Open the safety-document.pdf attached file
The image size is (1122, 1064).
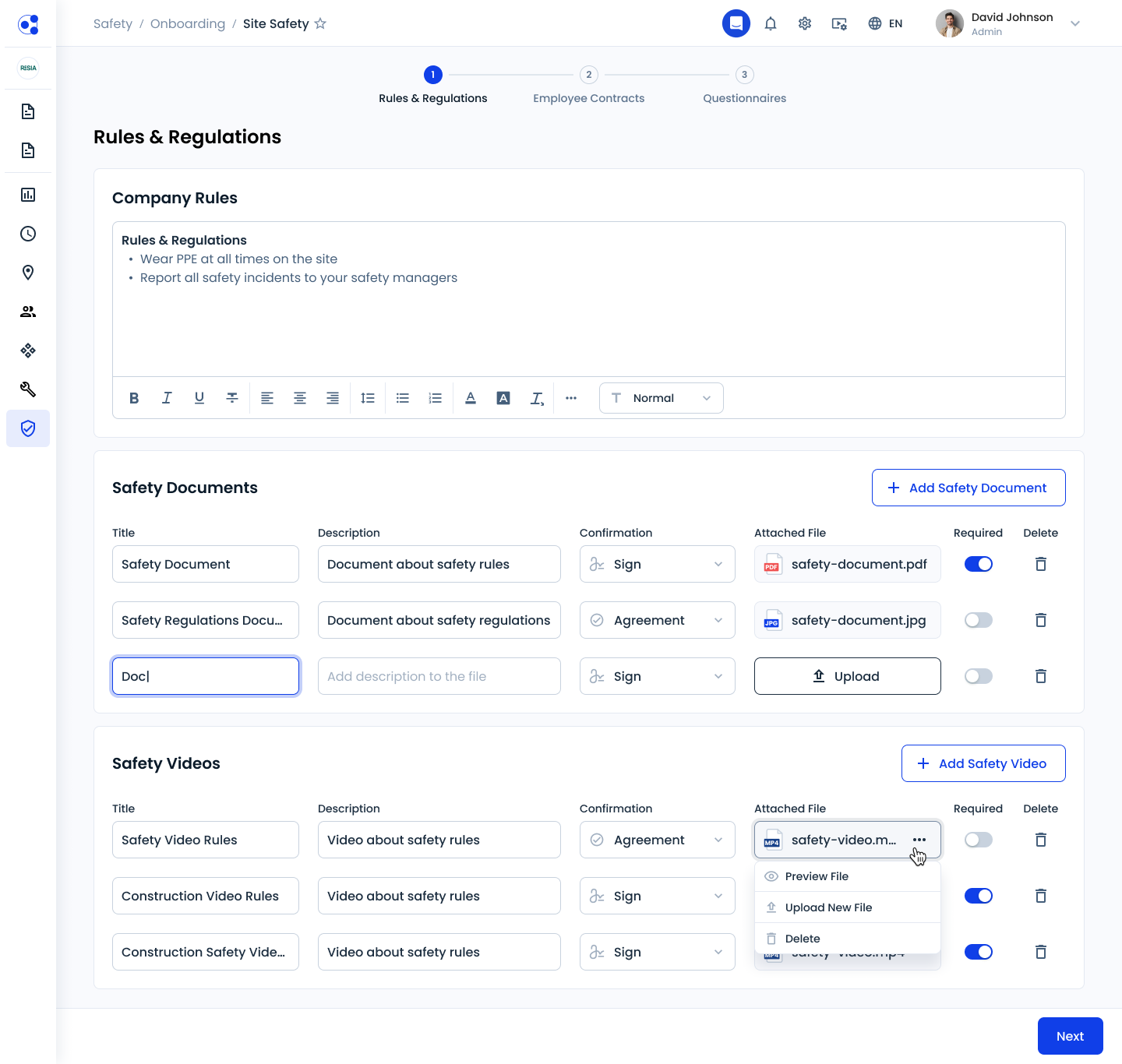(848, 564)
